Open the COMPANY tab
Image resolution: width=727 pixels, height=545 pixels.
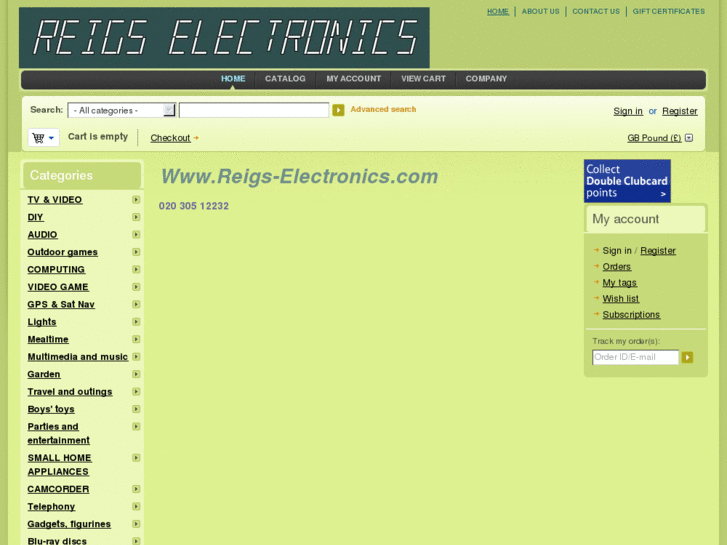tap(486, 79)
